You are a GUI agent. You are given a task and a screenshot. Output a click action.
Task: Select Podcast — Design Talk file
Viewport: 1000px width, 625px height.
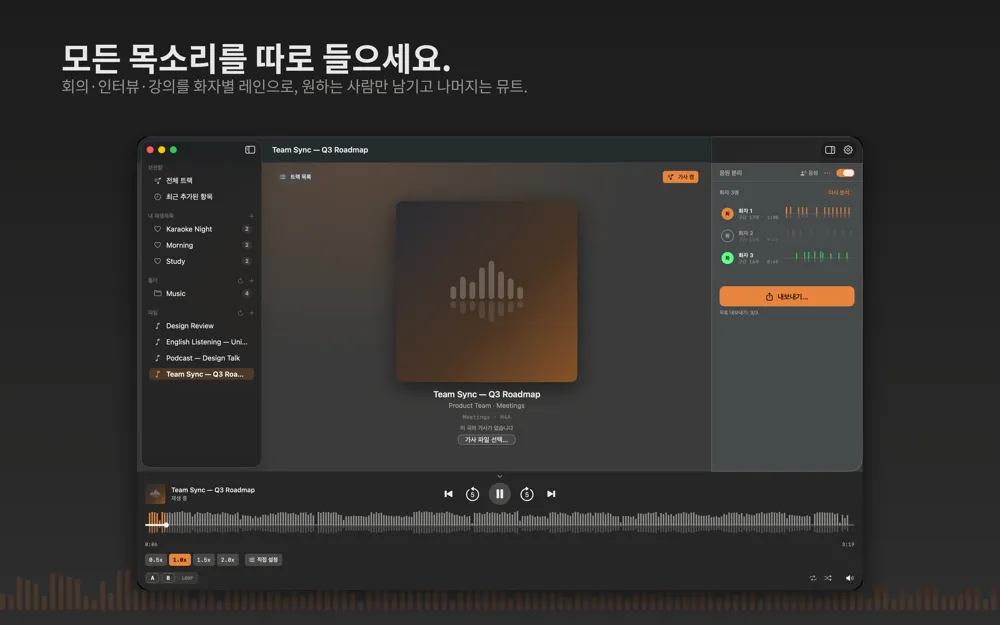(x=201, y=358)
